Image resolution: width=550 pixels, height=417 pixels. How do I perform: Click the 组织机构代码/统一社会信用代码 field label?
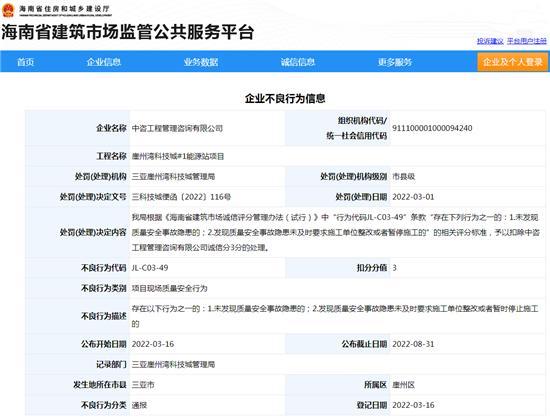[357, 128]
